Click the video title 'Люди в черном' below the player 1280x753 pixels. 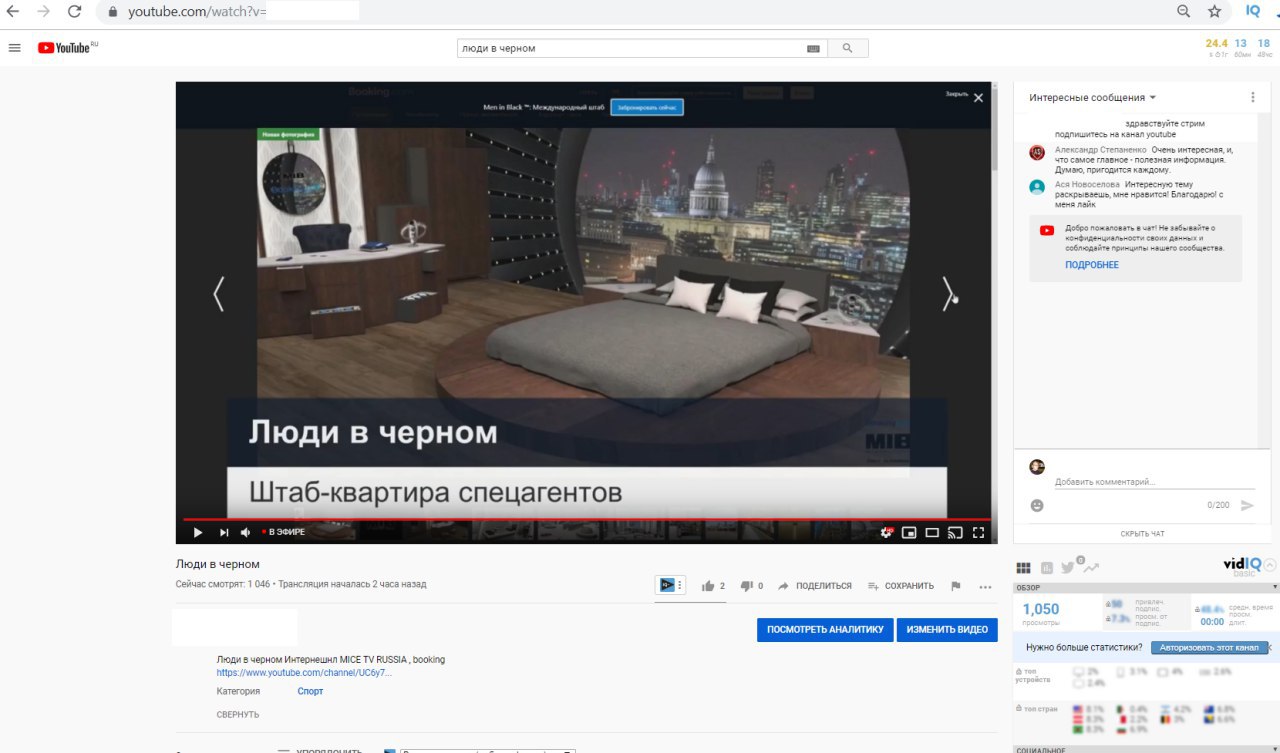[218, 564]
